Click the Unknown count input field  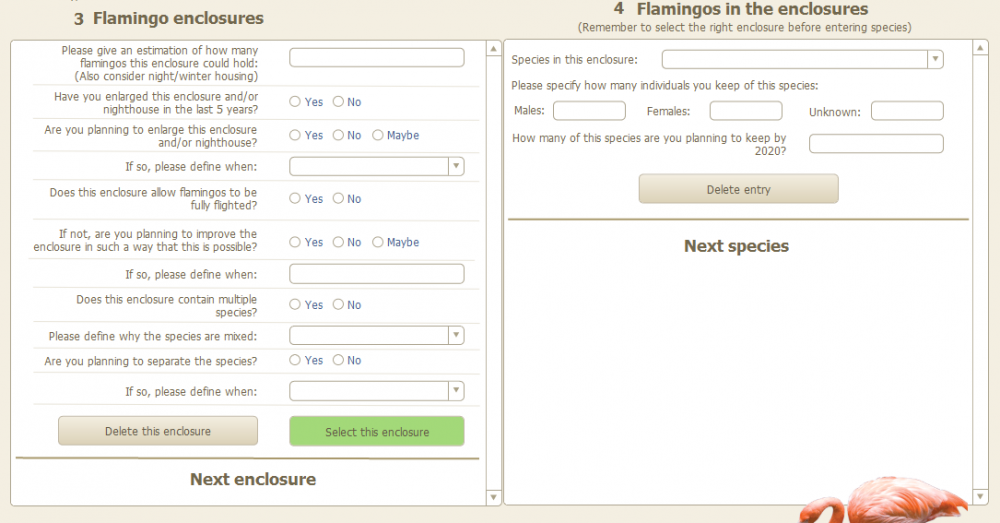click(907, 110)
